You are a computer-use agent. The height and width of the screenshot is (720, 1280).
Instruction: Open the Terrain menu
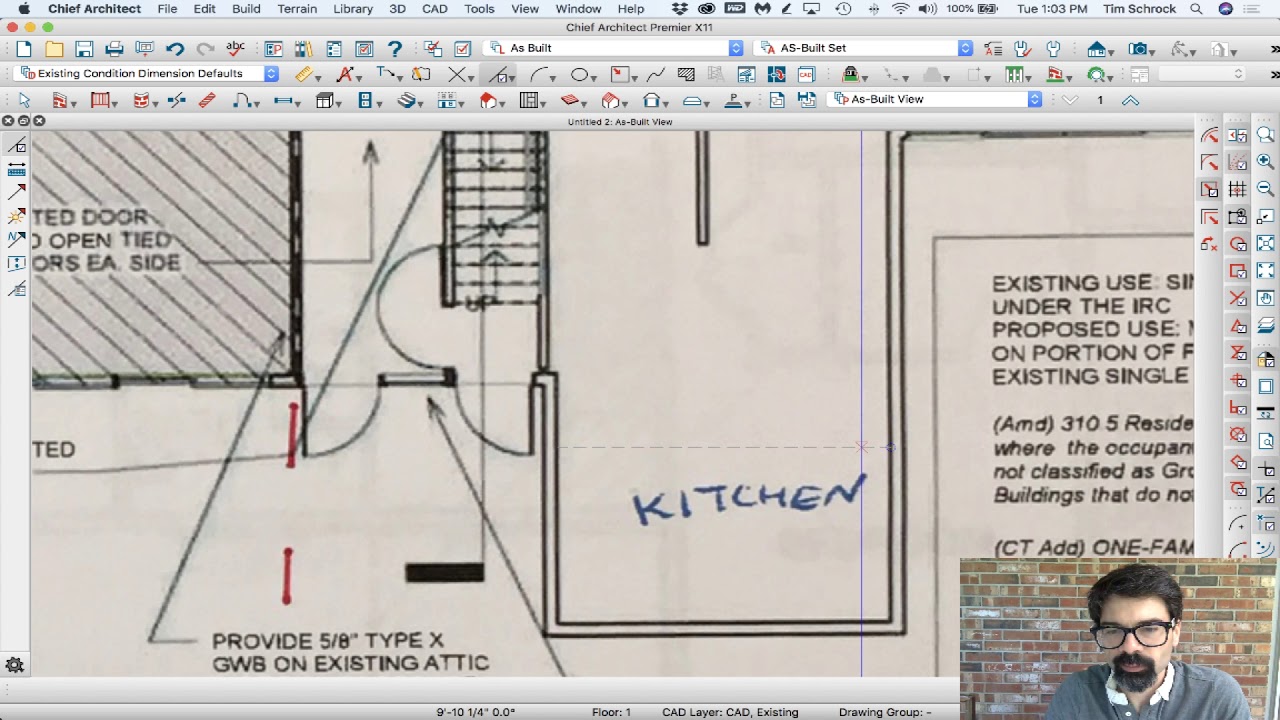tap(297, 9)
